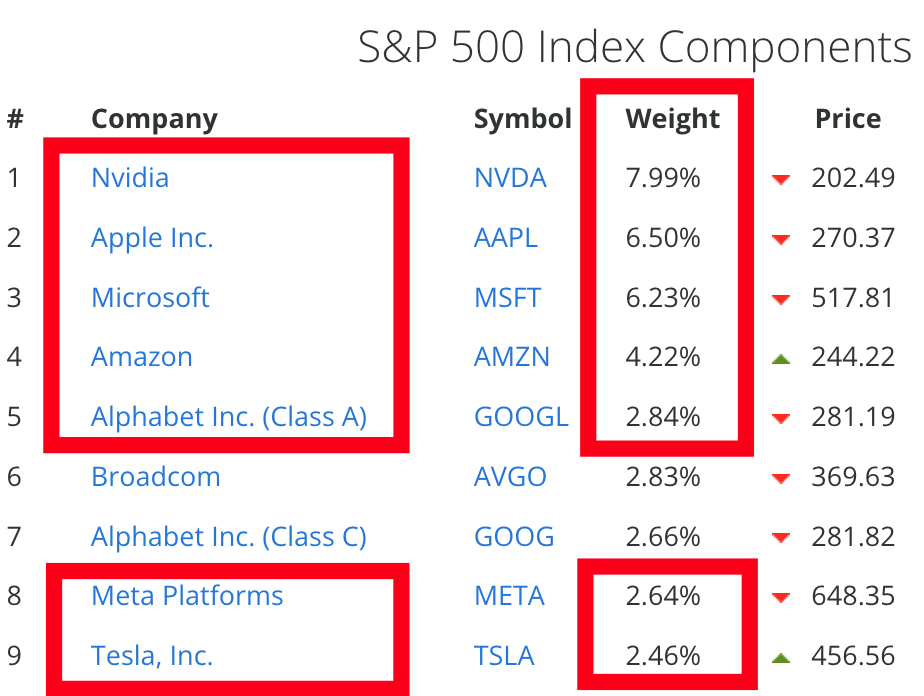Click the red down arrow beside 648.35
Image resolution: width=924 pixels, height=696 pixels.
(x=781, y=598)
